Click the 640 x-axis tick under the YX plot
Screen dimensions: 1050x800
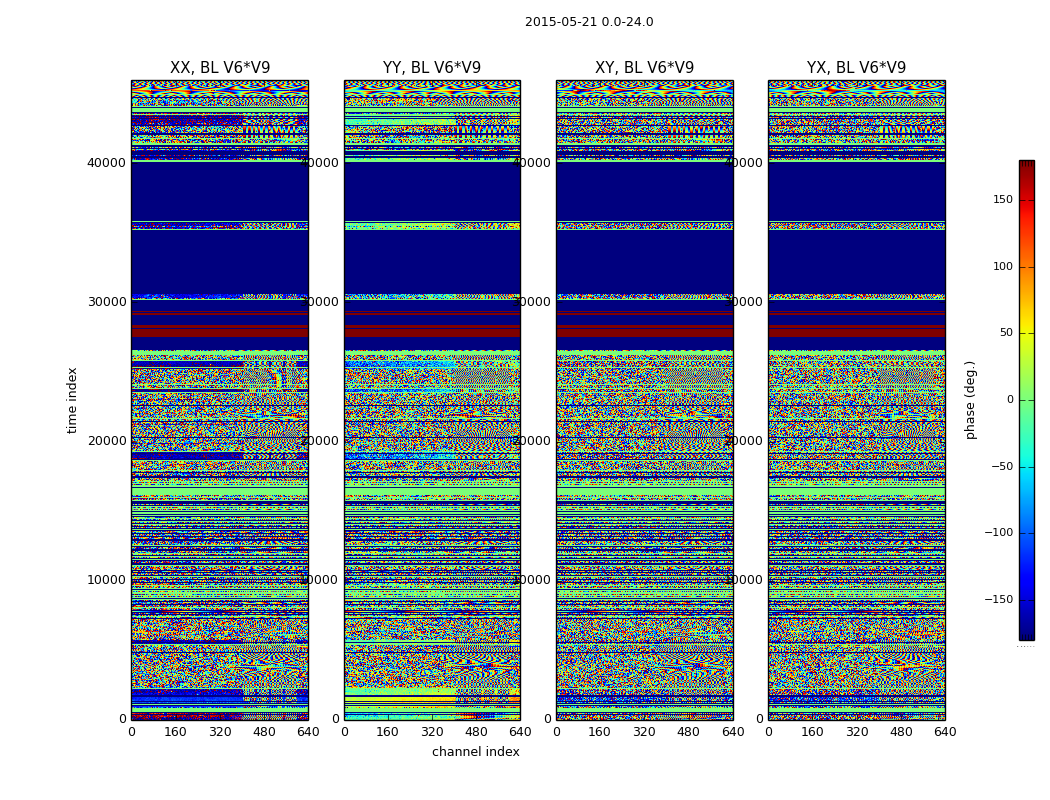click(x=944, y=732)
